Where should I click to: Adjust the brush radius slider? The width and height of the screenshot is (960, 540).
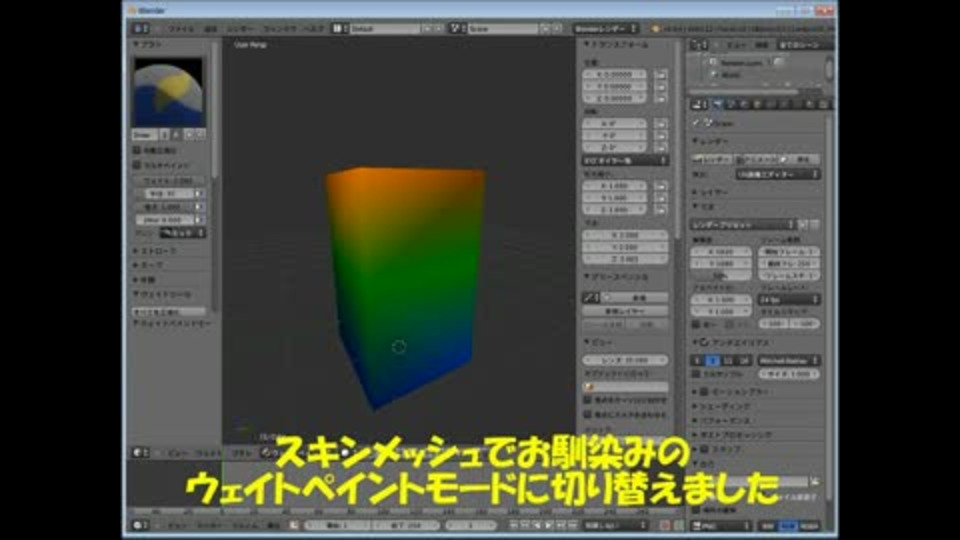pos(164,193)
